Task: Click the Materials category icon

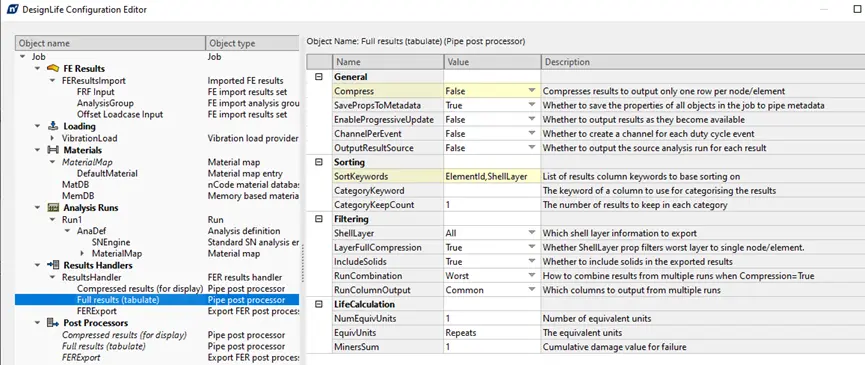Action: 53,150
